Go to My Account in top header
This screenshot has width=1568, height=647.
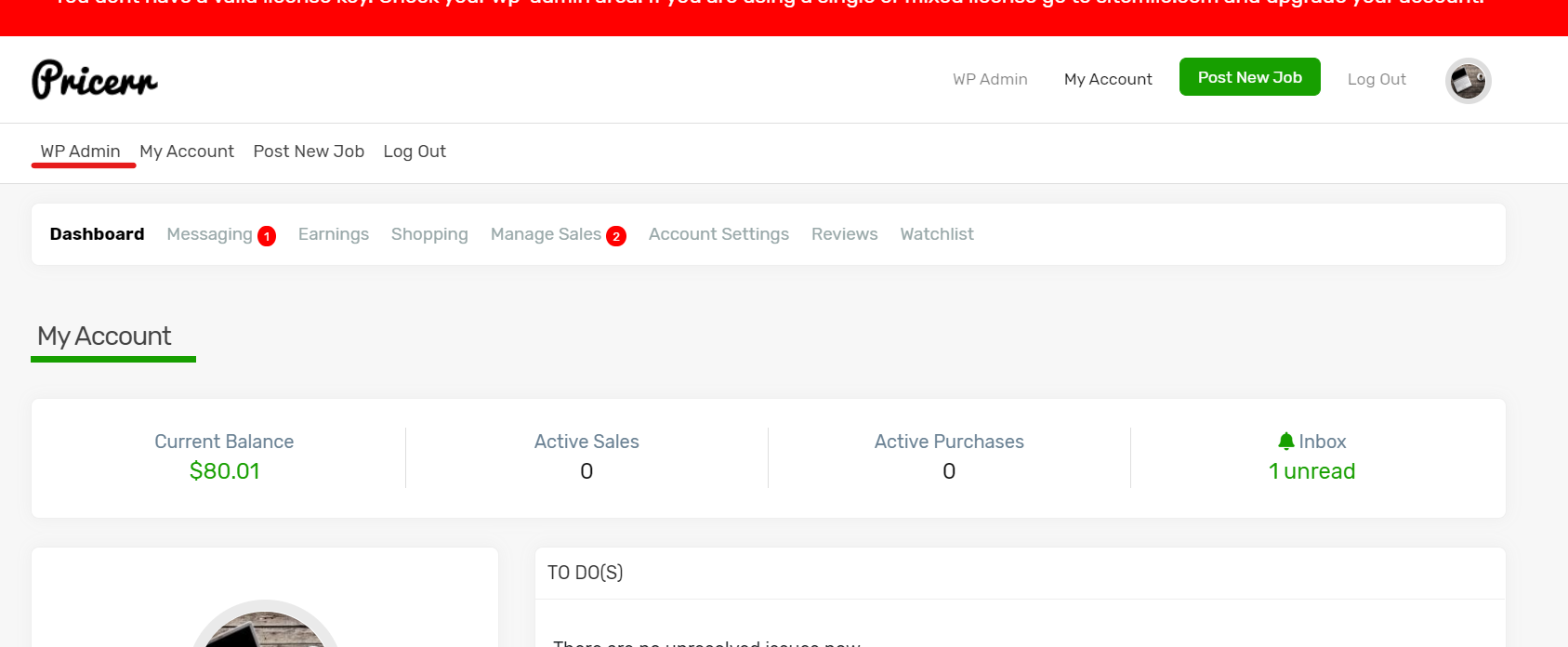(x=1108, y=80)
